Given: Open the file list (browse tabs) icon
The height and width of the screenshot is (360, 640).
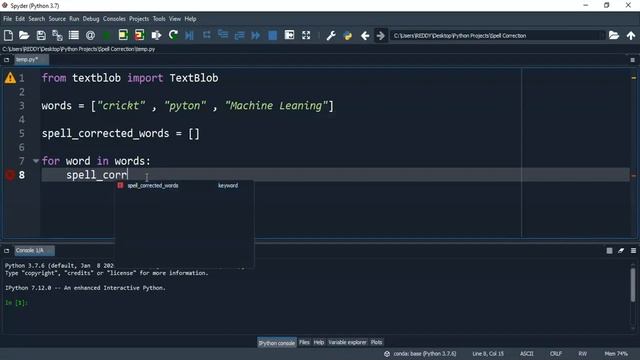Looking at the screenshot, I should (74, 36).
